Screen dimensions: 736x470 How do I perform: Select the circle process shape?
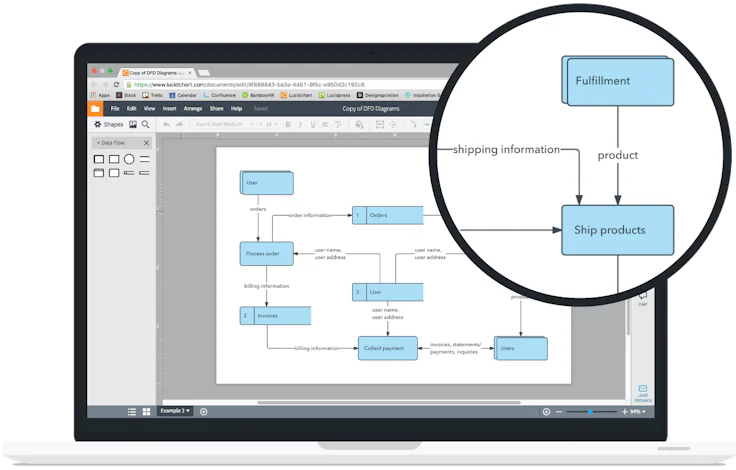129,160
